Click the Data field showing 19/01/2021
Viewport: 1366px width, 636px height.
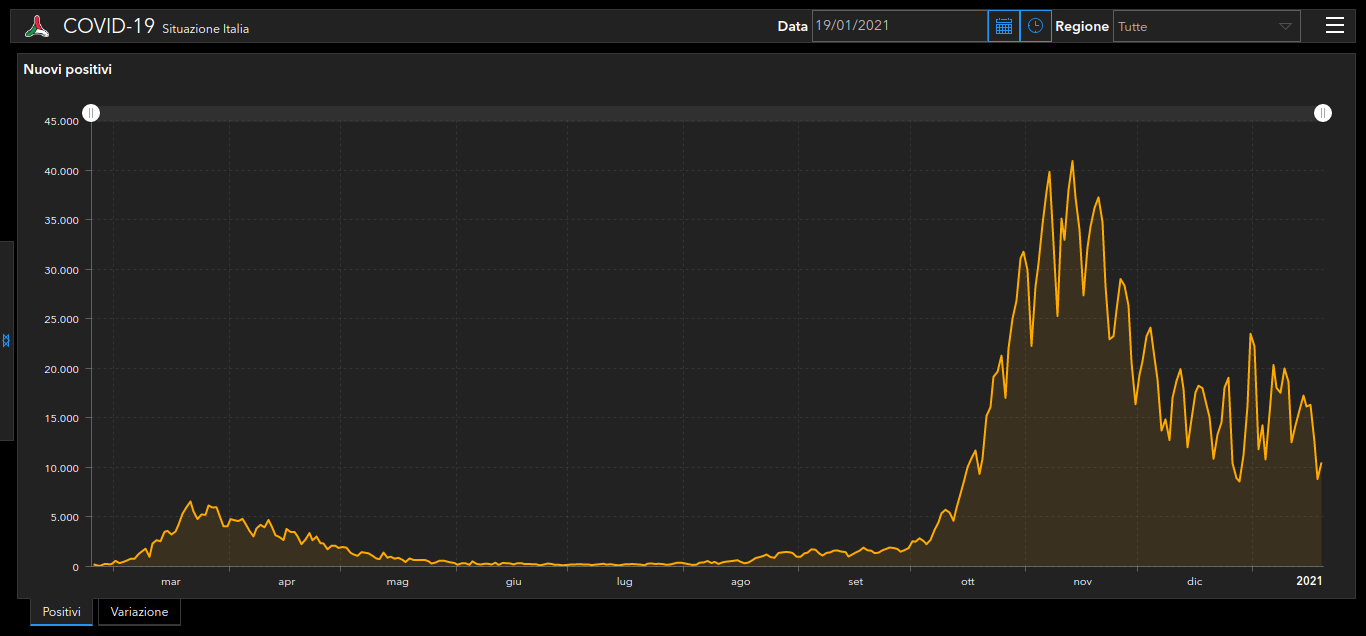(x=899, y=26)
